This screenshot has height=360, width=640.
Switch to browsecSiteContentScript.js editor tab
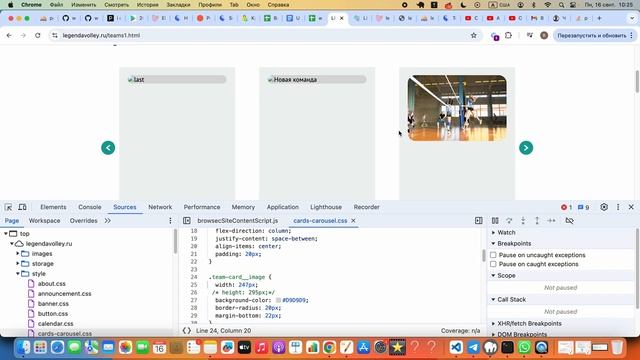point(238,221)
